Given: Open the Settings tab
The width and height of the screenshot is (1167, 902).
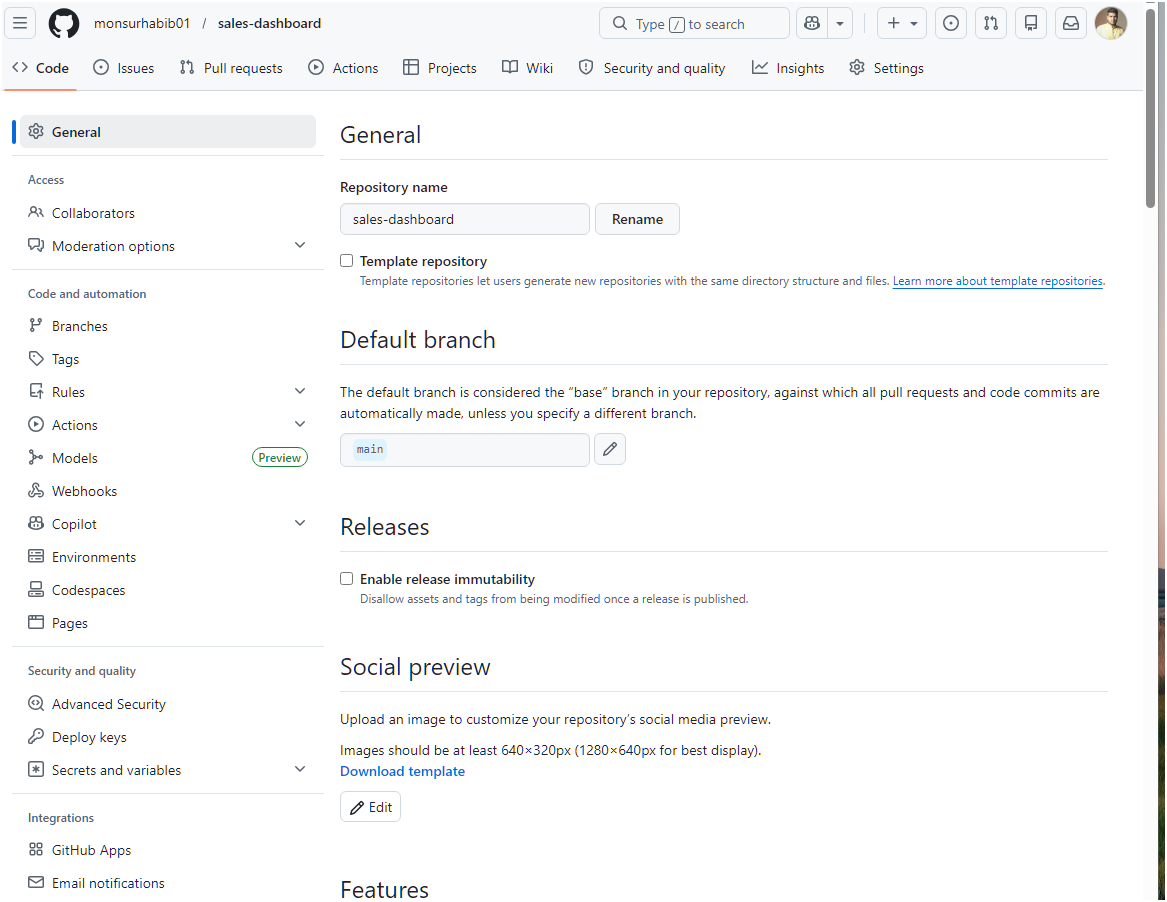Looking at the screenshot, I should 886,68.
